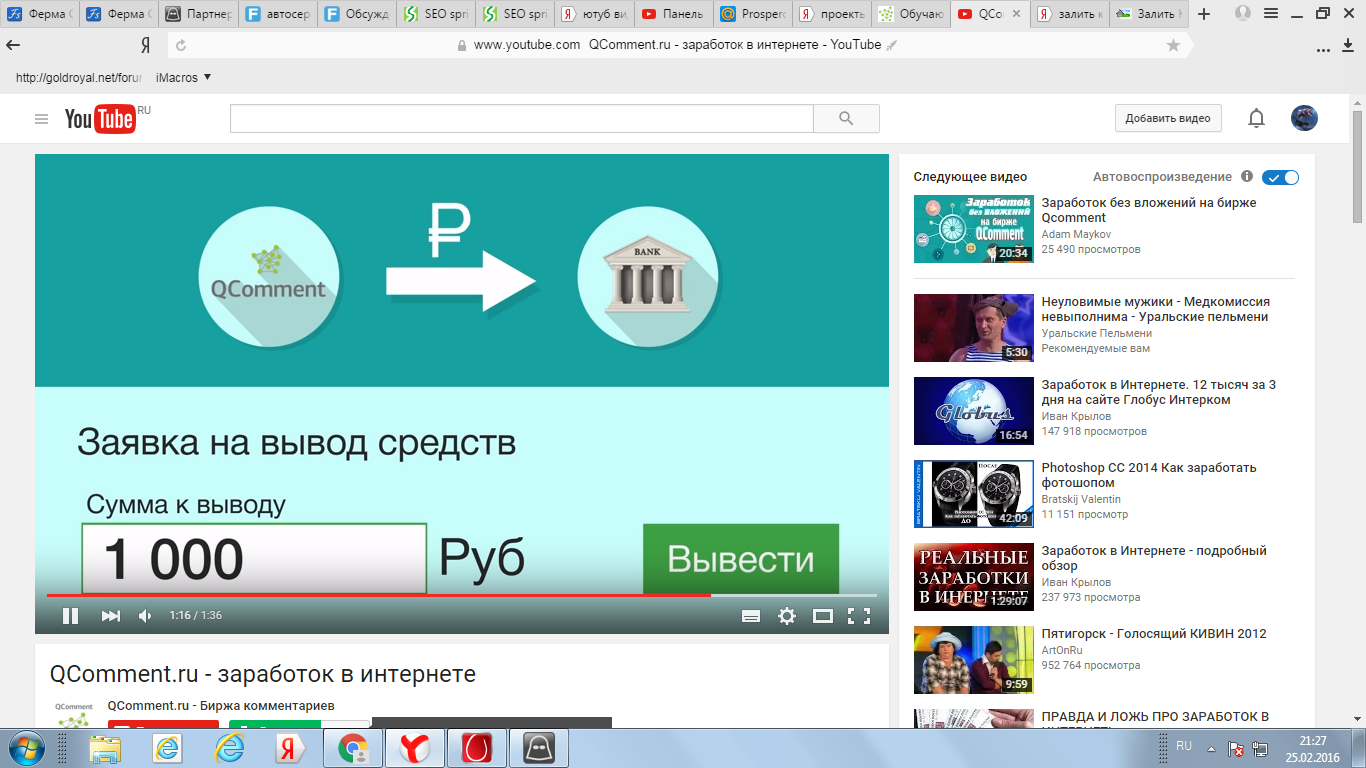Open video Заработок без вложений на бирже Qcomment
The height and width of the screenshot is (768, 1366).
tap(1149, 210)
